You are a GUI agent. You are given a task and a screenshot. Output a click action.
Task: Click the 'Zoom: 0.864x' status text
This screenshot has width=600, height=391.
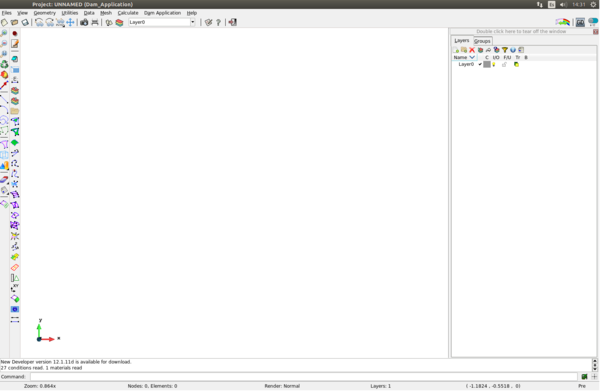(40, 386)
